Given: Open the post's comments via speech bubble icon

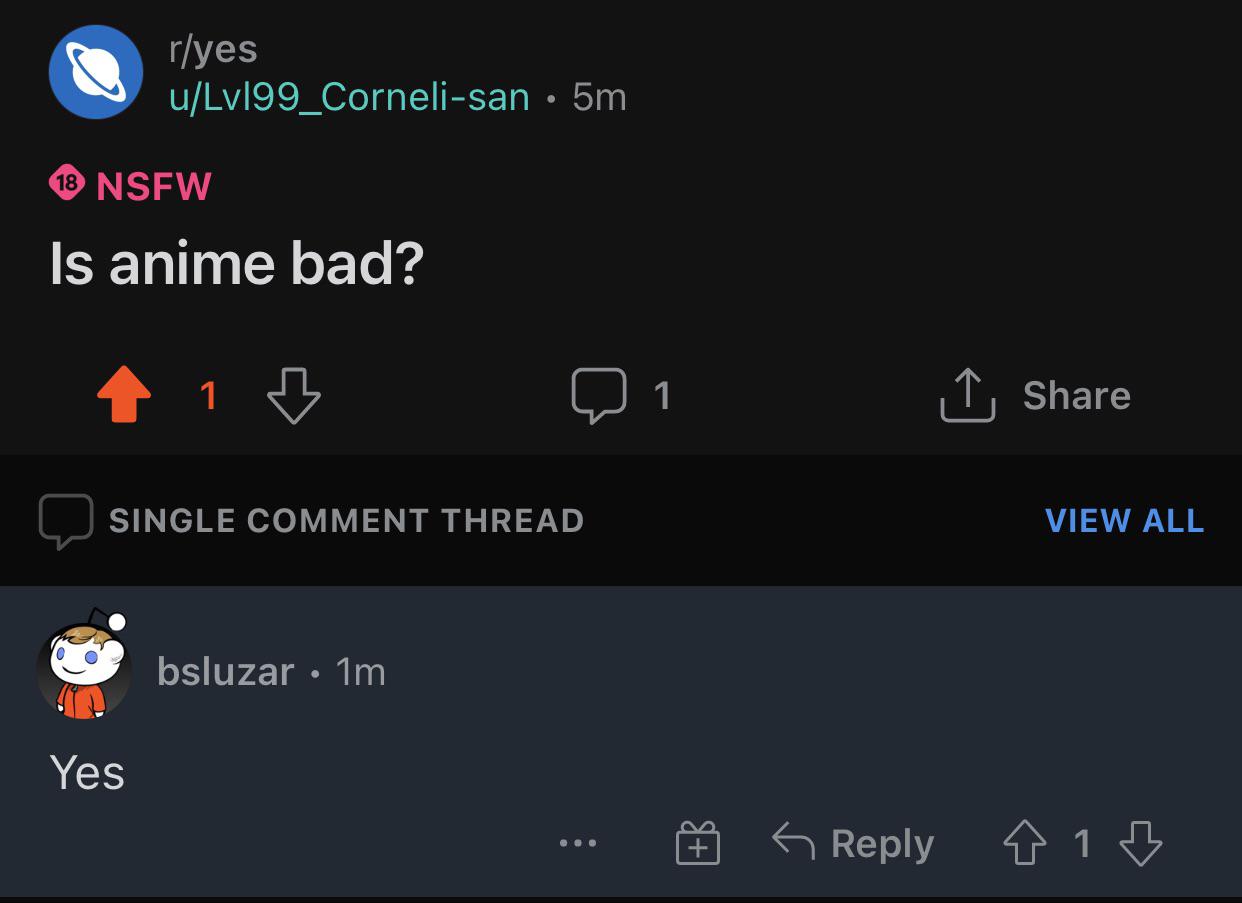Looking at the screenshot, I should (x=599, y=396).
